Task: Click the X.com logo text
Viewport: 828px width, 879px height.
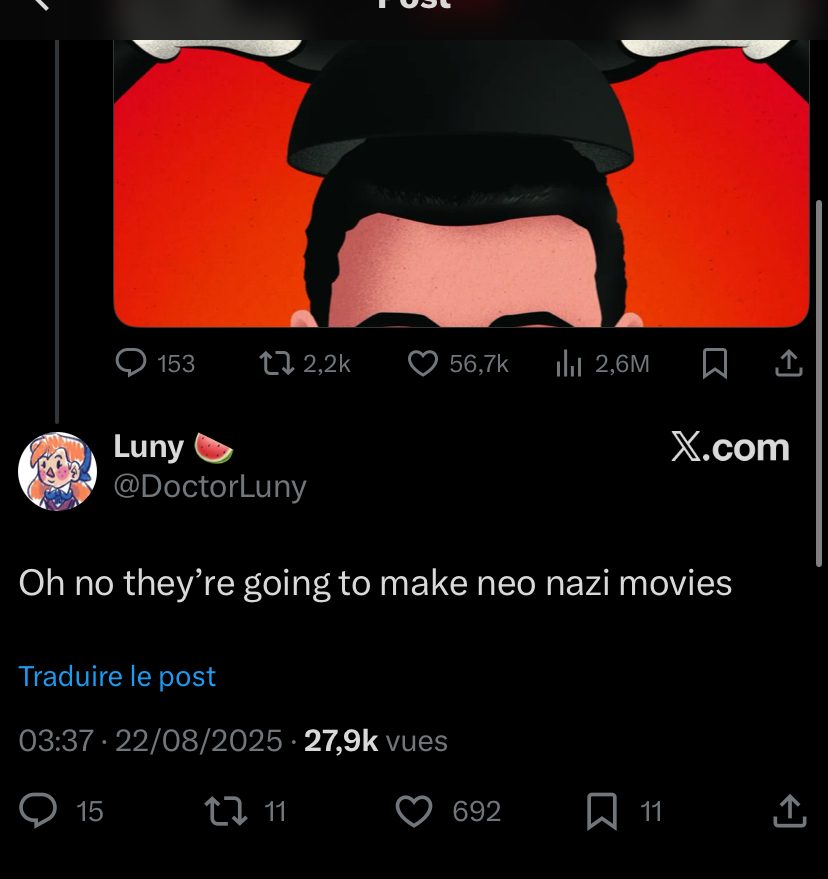Action: pyautogui.click(x=730, y=447)
